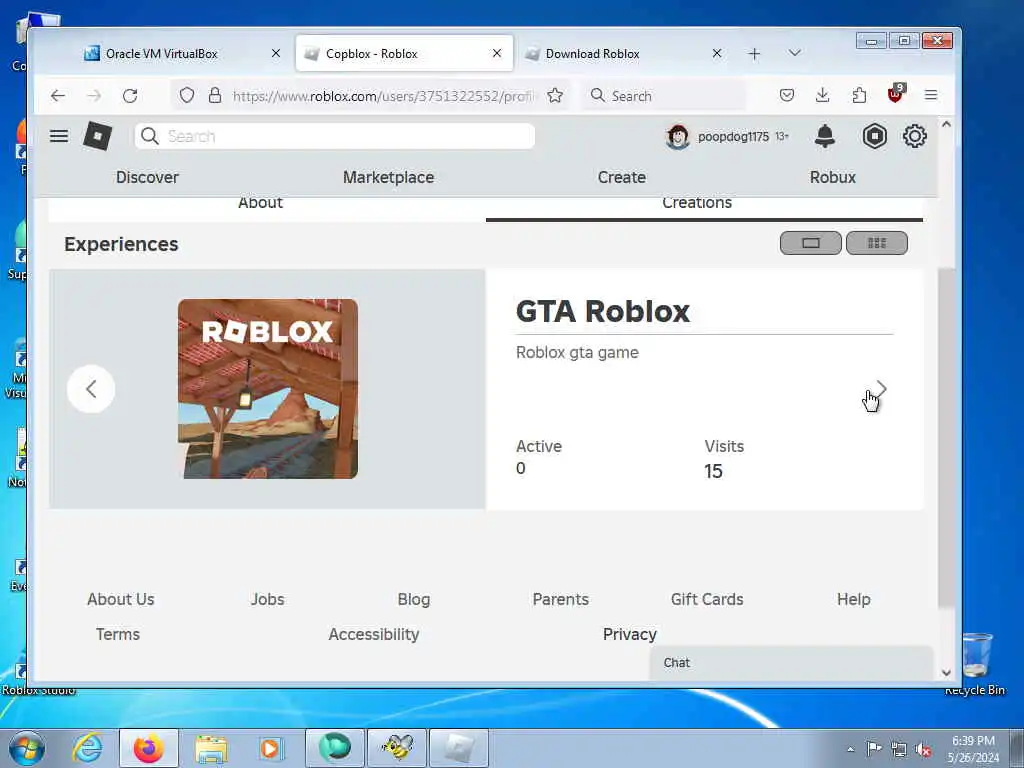Open the tracking protection shield icon
The image size is (1024, 768).
[187, 95]
